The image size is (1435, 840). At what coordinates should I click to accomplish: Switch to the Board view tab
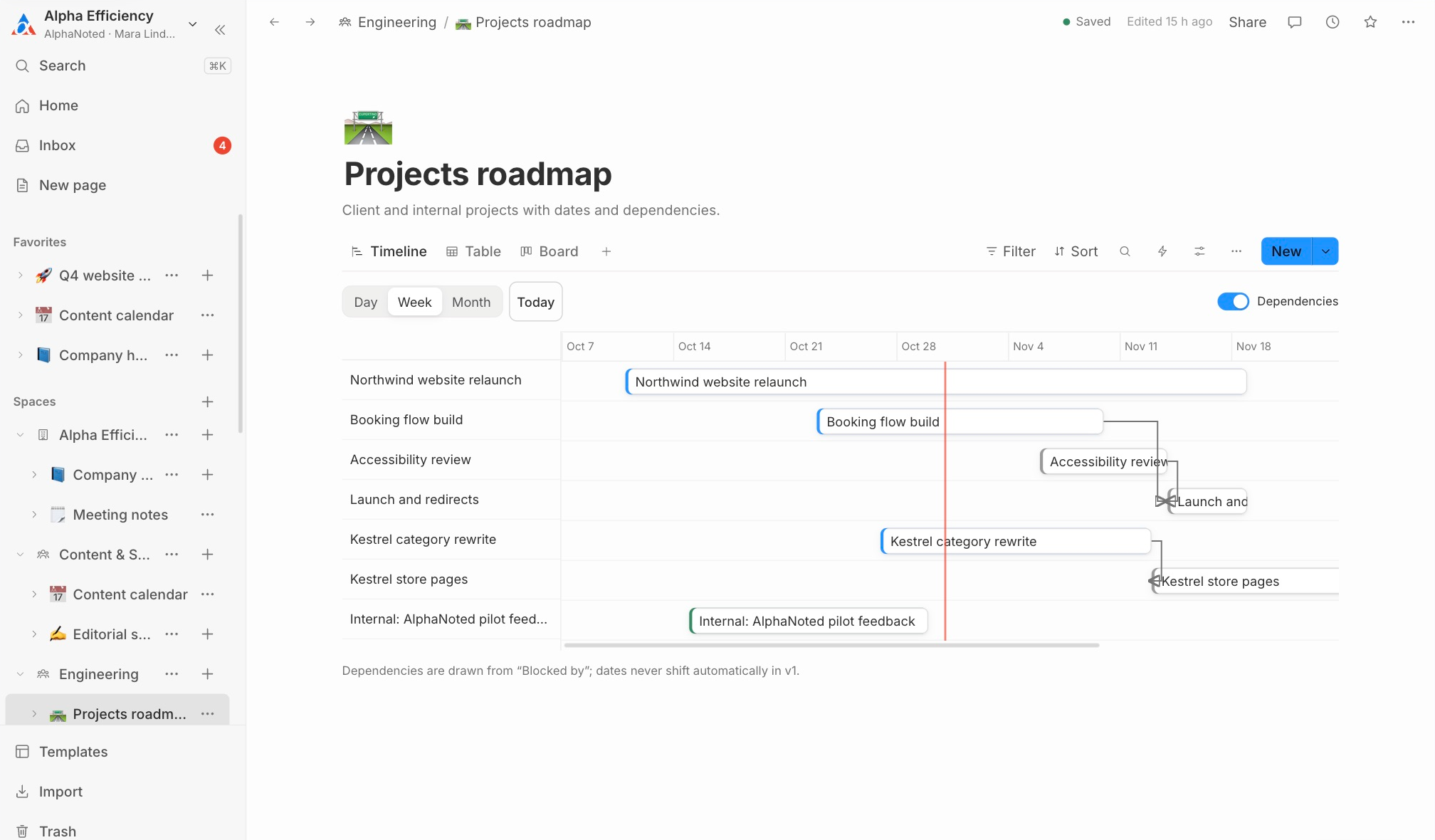pos(549,251)
